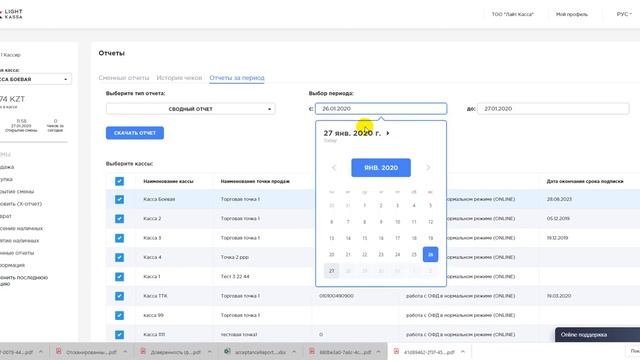Switch to Сменные отчеты tab
The width and height of the screenshot is (640, 360).
coord(124,78)
